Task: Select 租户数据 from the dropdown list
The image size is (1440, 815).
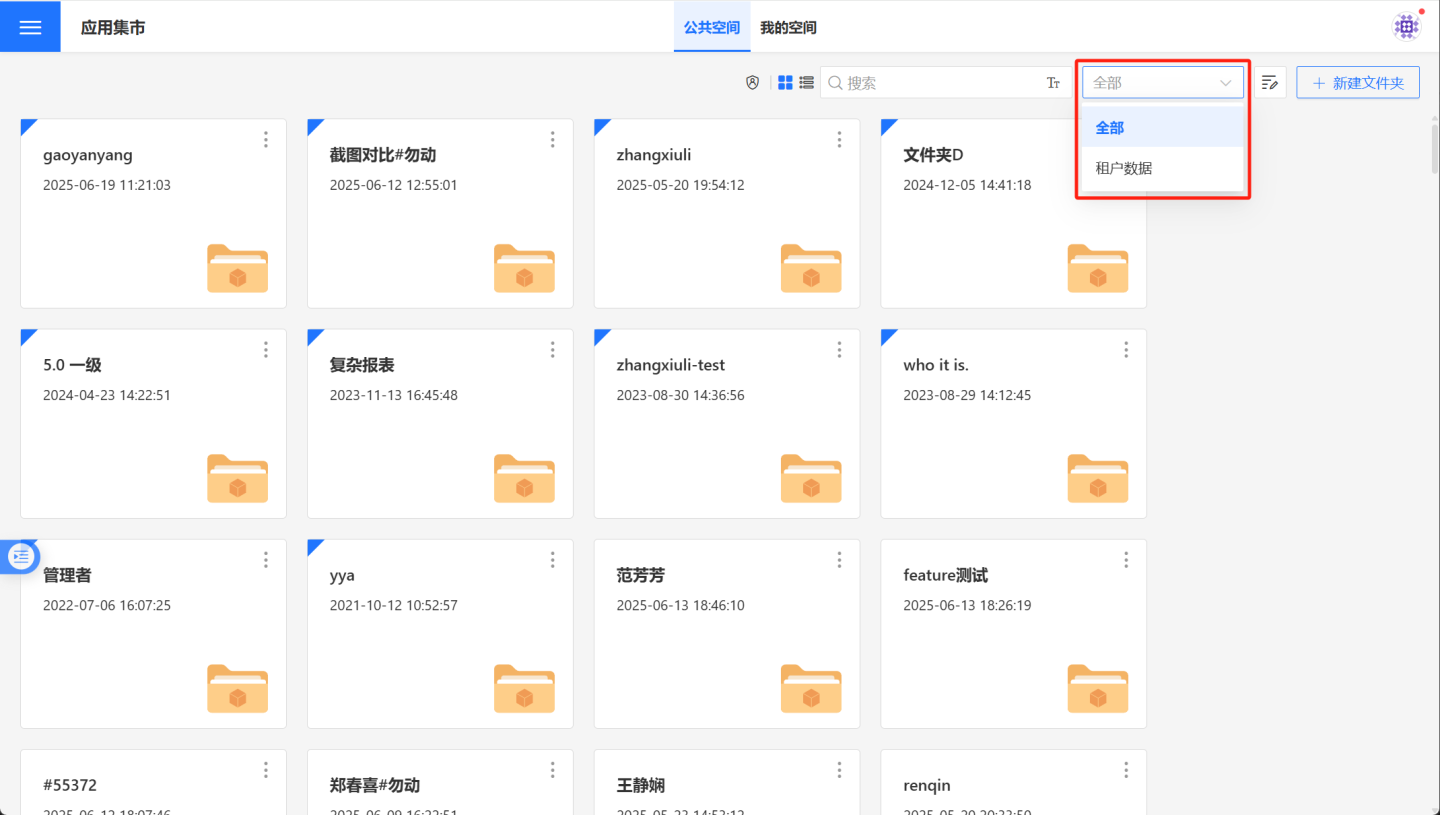Action: pos(1124,168)
